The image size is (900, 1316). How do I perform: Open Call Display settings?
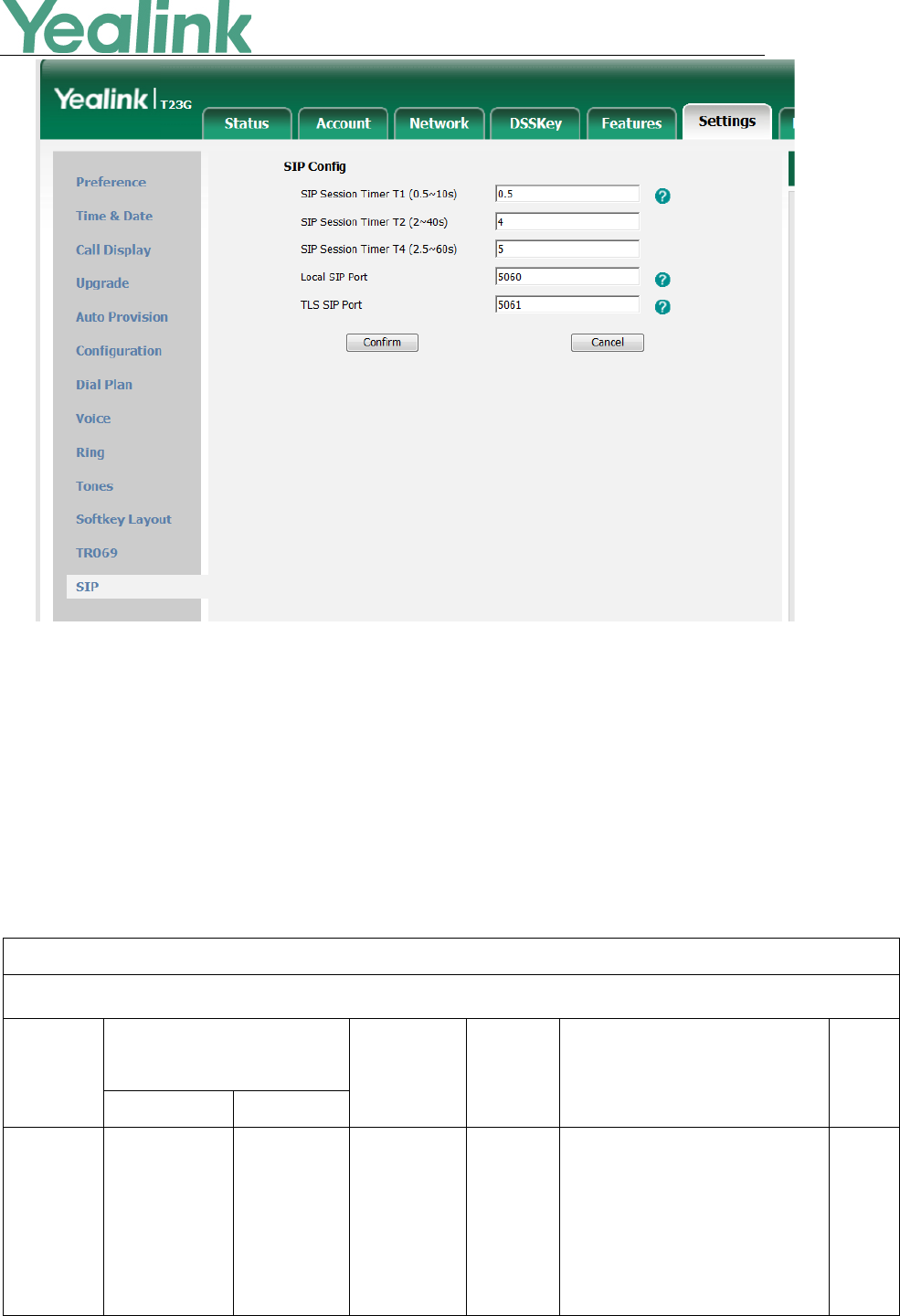(113, 249)
